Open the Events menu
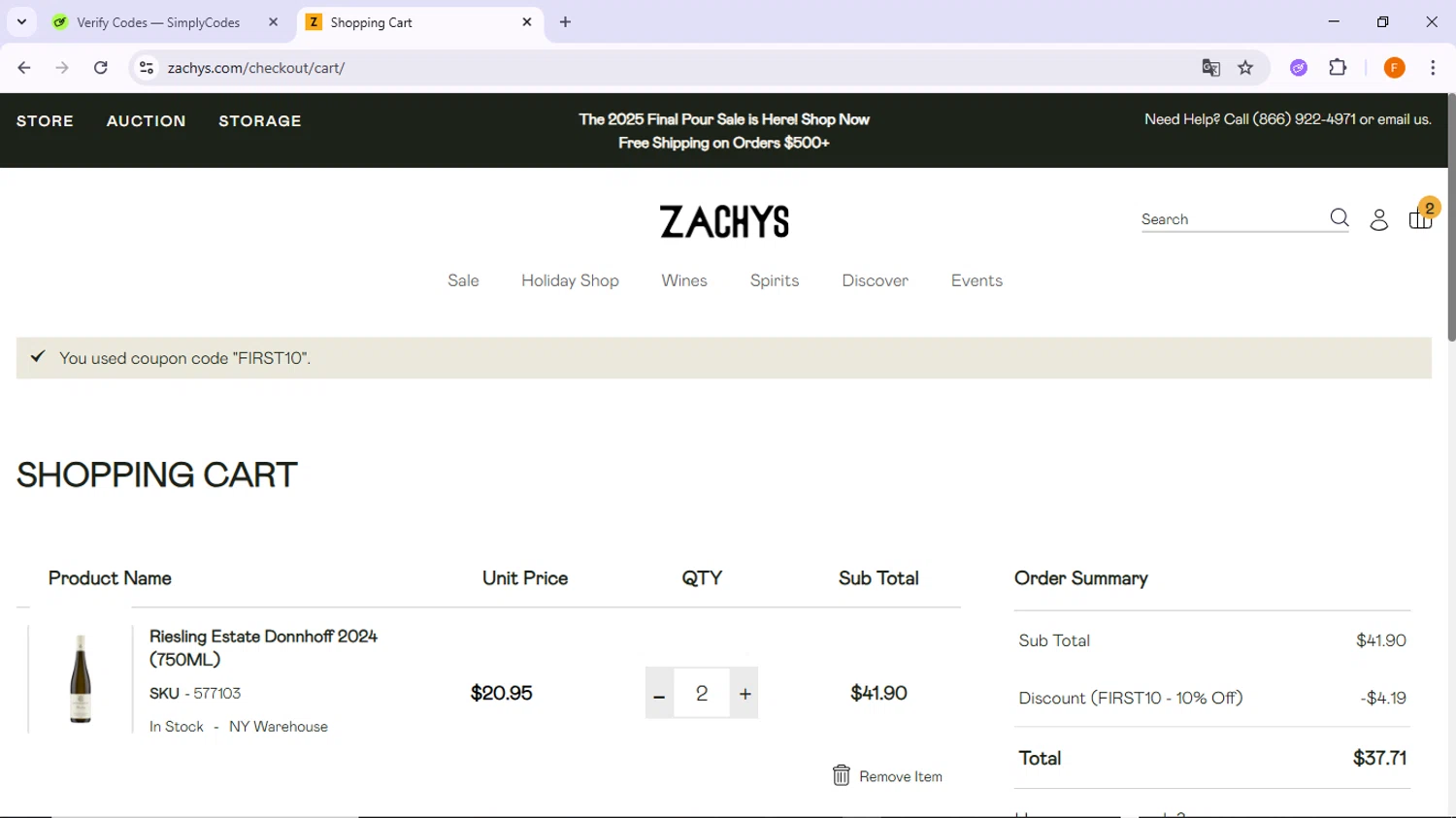 [976, 280]
